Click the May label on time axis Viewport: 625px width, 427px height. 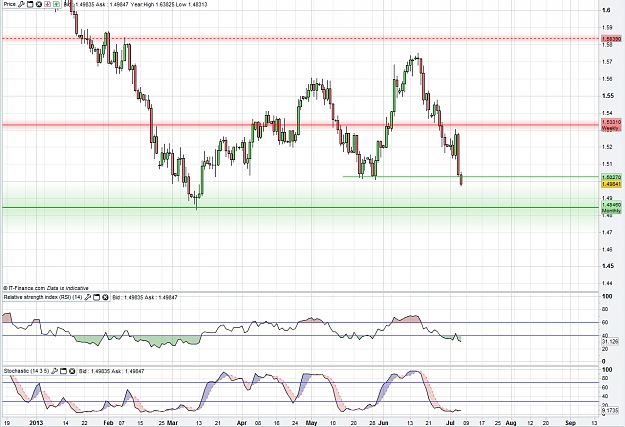pyautogui.click(x=311, y=423)
